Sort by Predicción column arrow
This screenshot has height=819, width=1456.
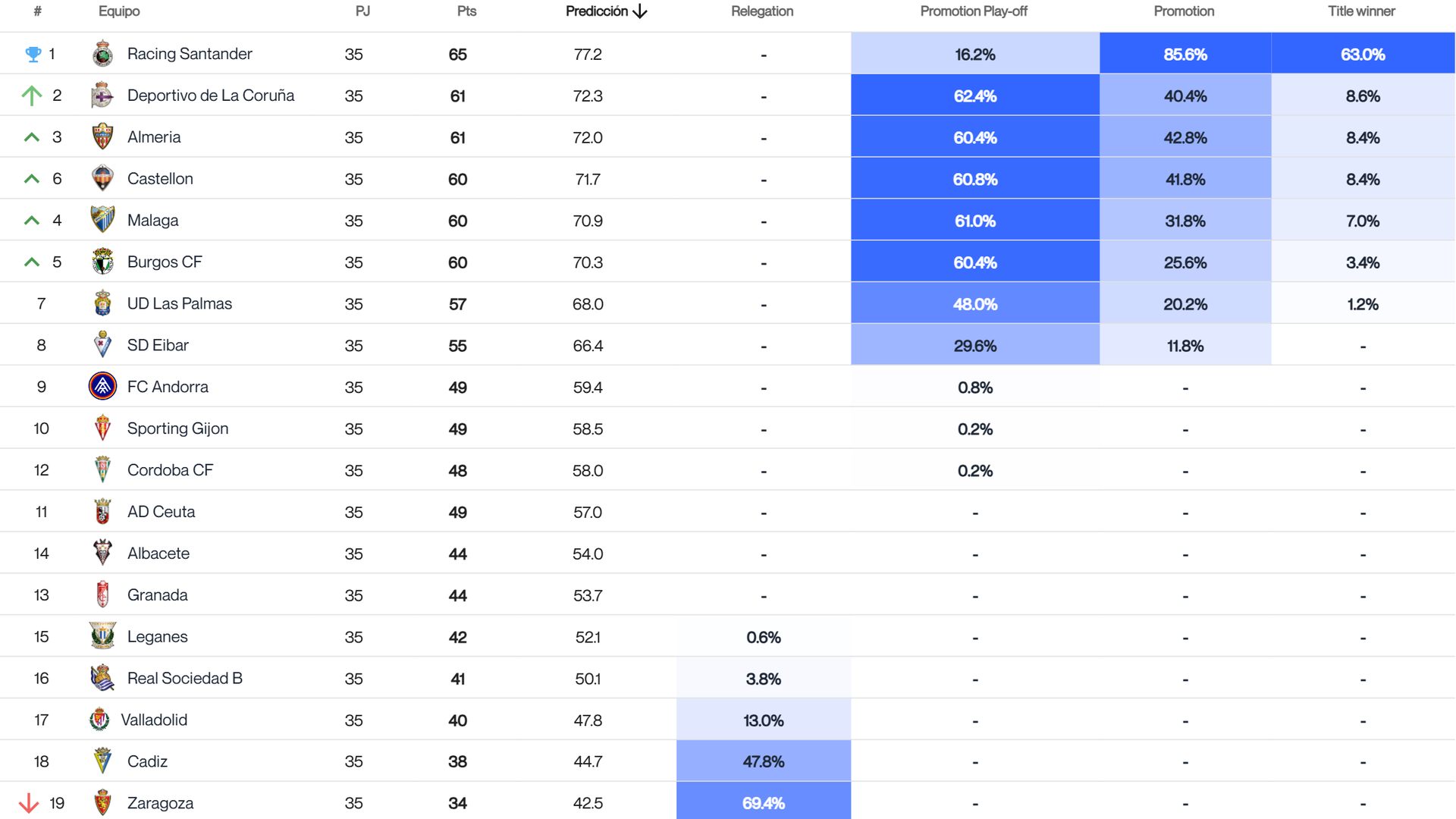tap(640, 11)
